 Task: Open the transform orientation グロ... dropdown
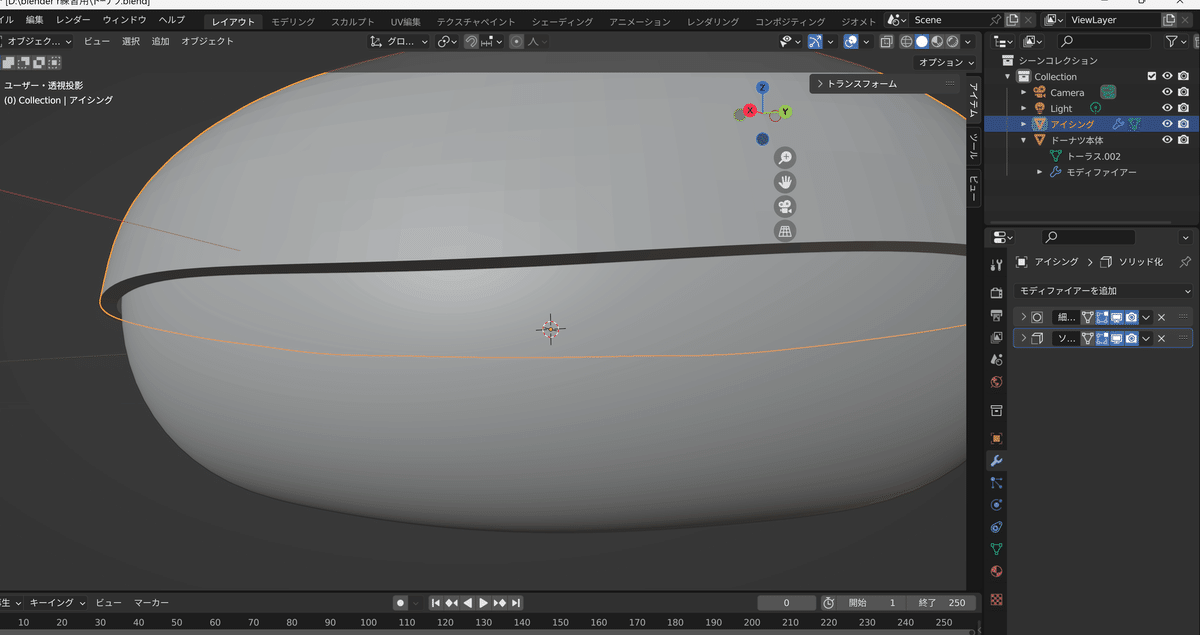coord(399,42)
